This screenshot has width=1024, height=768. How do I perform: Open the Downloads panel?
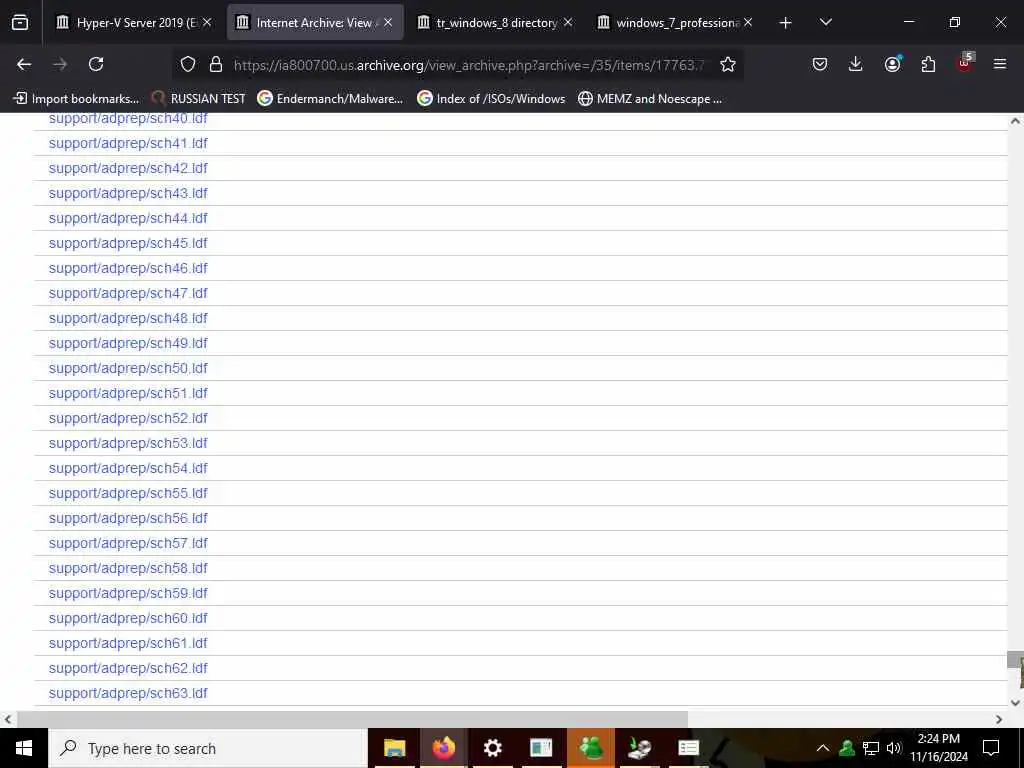[x=856, y=64]
